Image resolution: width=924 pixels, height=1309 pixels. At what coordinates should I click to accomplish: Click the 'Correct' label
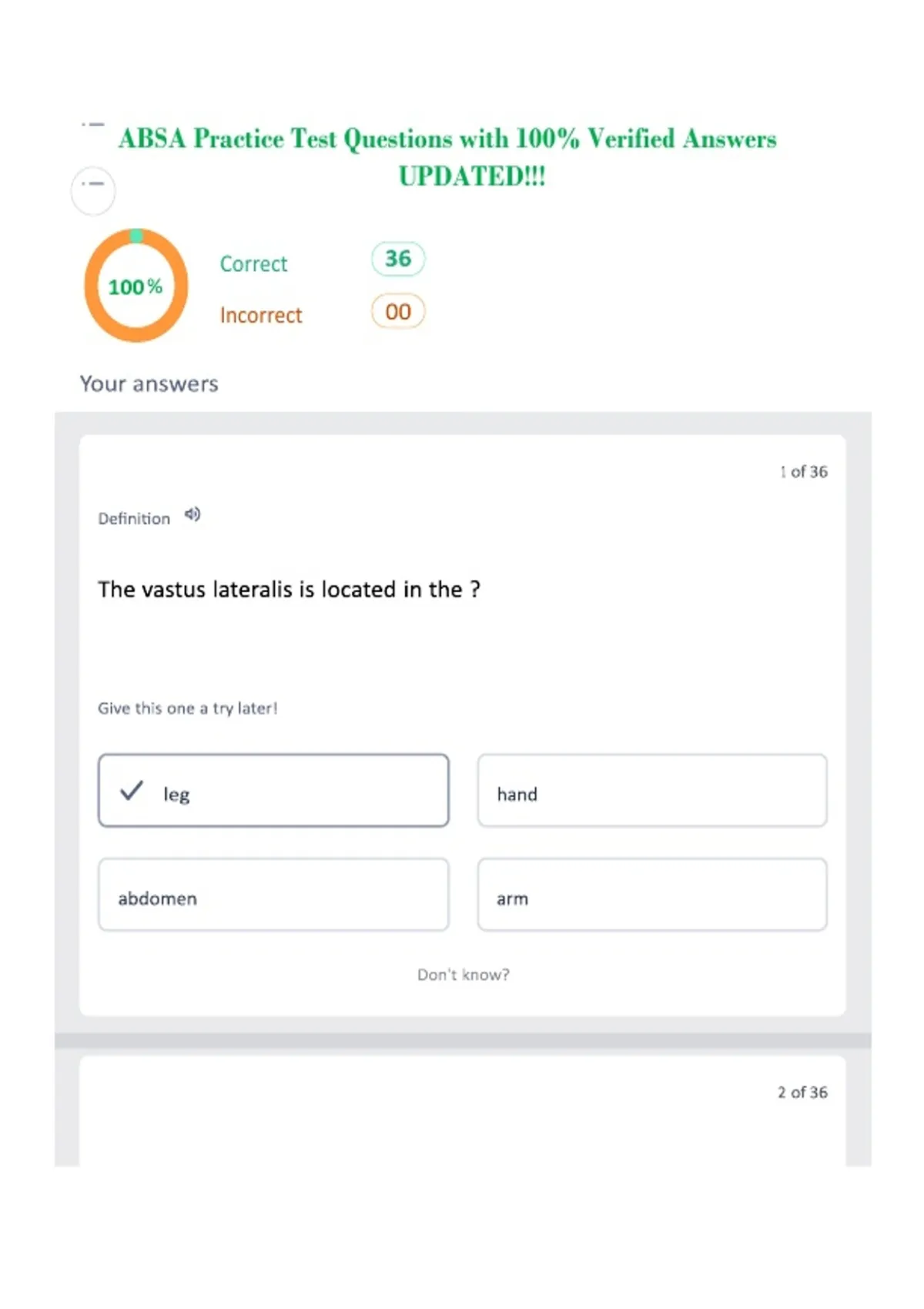click(x=253, y=264)
